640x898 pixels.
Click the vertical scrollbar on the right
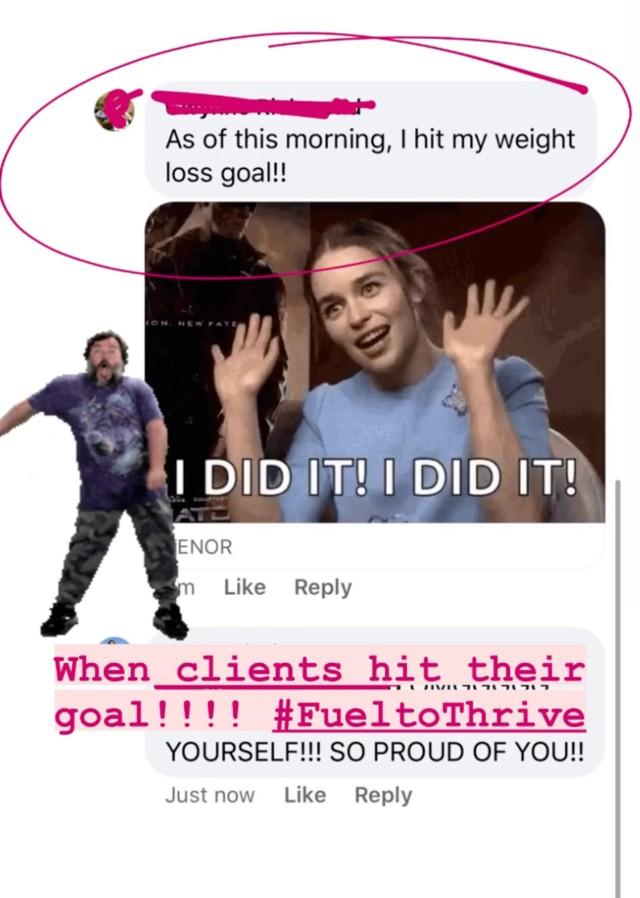pyautogui.click(x=618, y=687)
